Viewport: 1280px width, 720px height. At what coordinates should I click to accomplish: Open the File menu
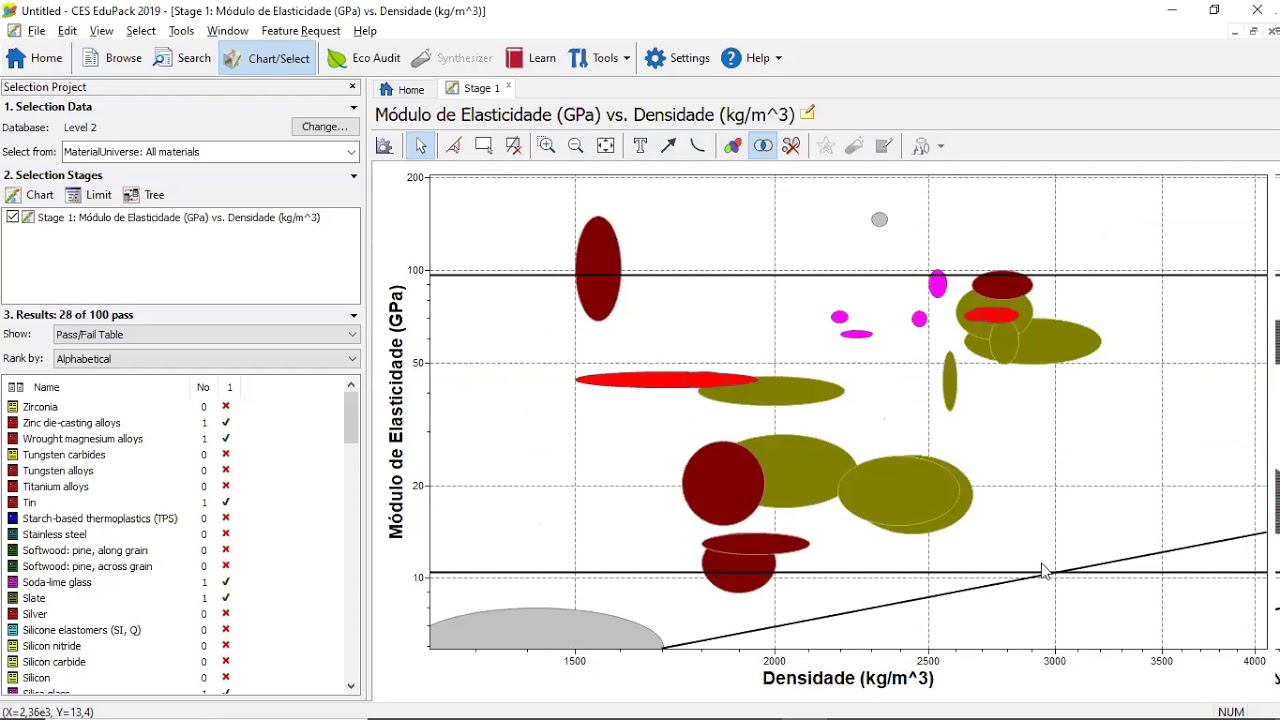36,31
